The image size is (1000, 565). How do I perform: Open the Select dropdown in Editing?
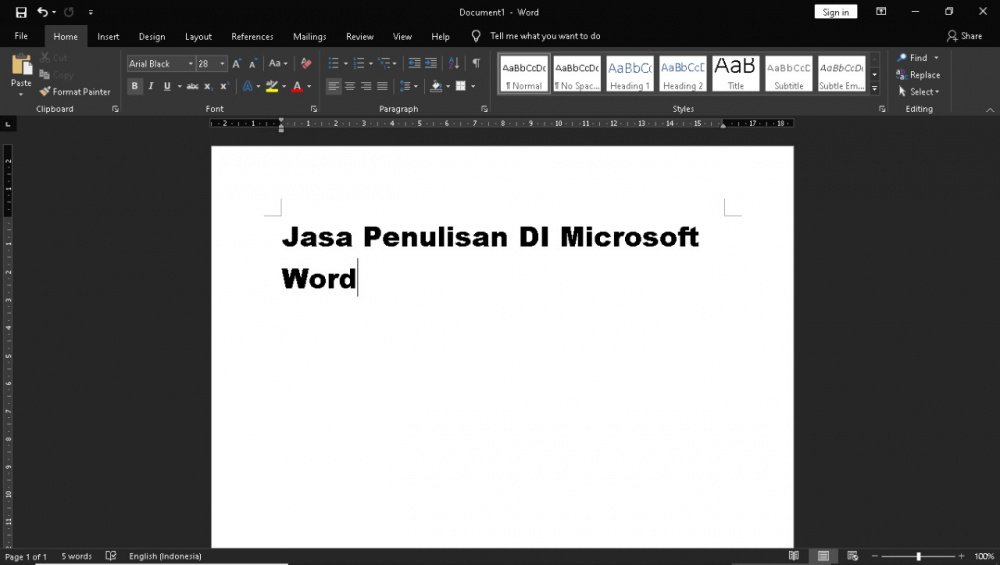point(918,92)
